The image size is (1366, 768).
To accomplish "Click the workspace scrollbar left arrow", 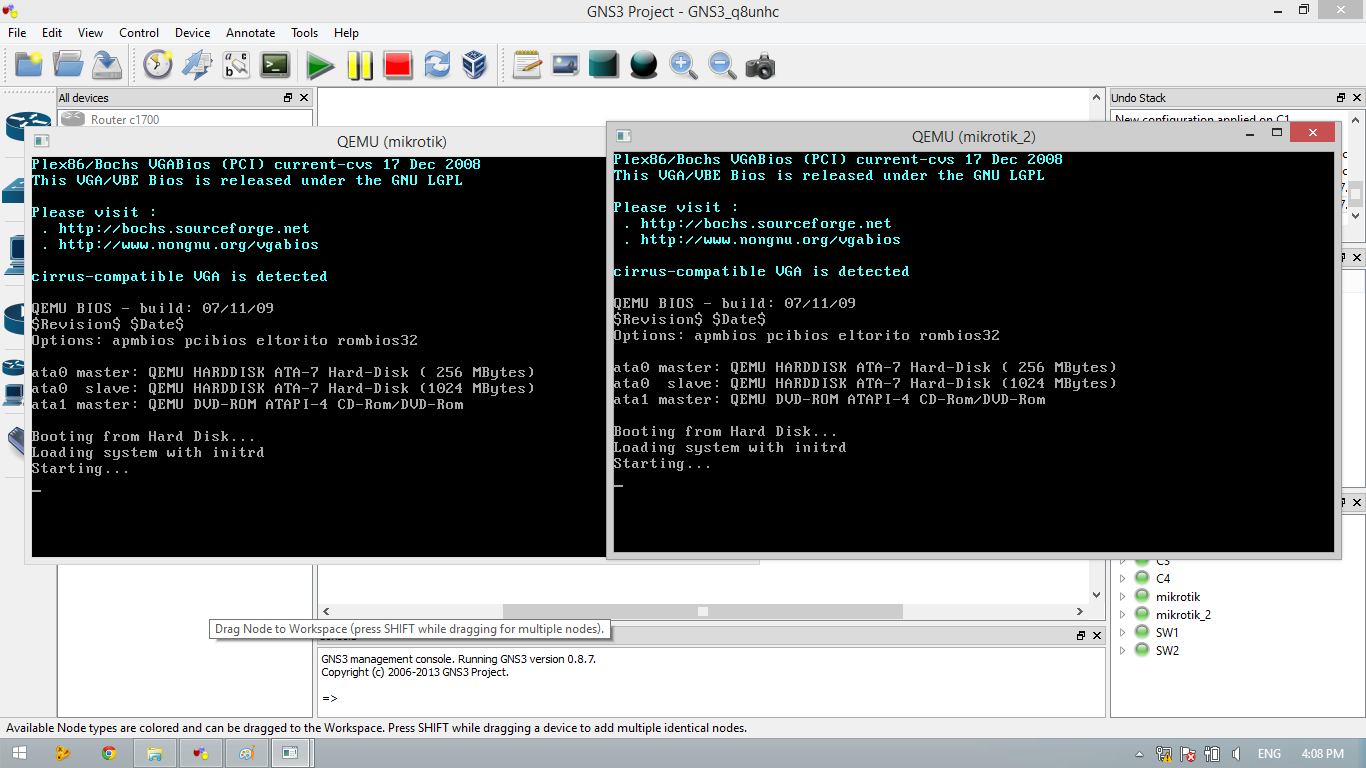I will point(326,611).
